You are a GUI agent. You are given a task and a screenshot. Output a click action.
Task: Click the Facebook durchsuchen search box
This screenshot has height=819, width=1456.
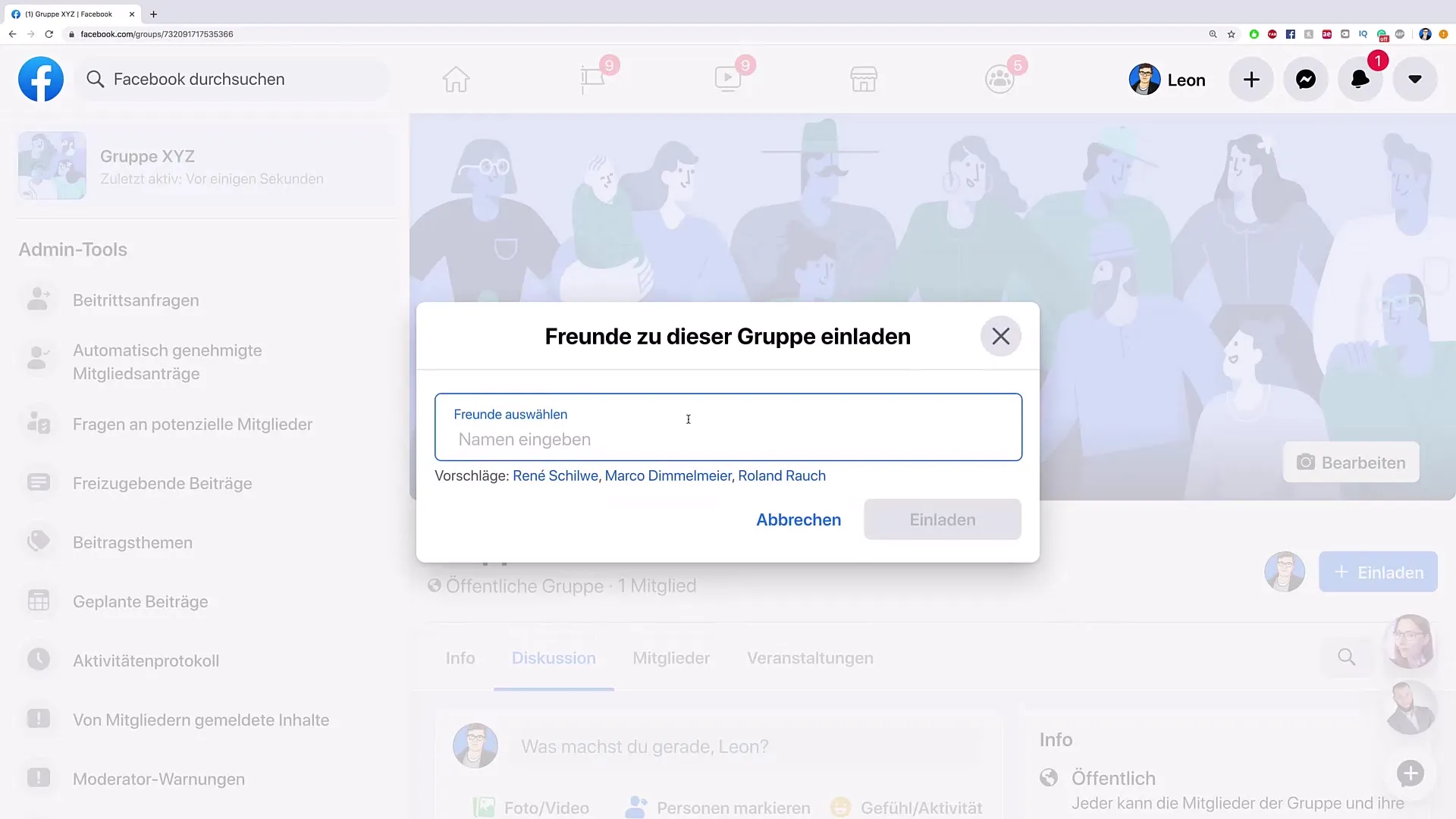(x=234, y=79)
